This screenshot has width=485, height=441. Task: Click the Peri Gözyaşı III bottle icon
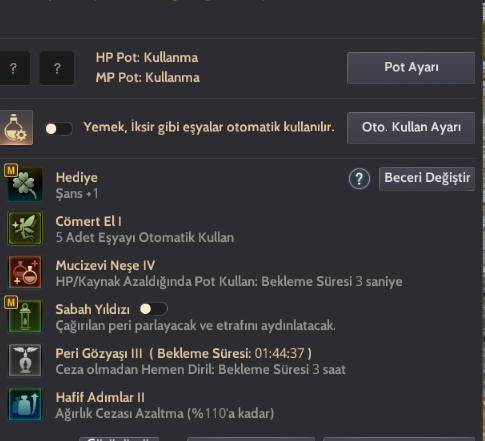pos(25,360)
